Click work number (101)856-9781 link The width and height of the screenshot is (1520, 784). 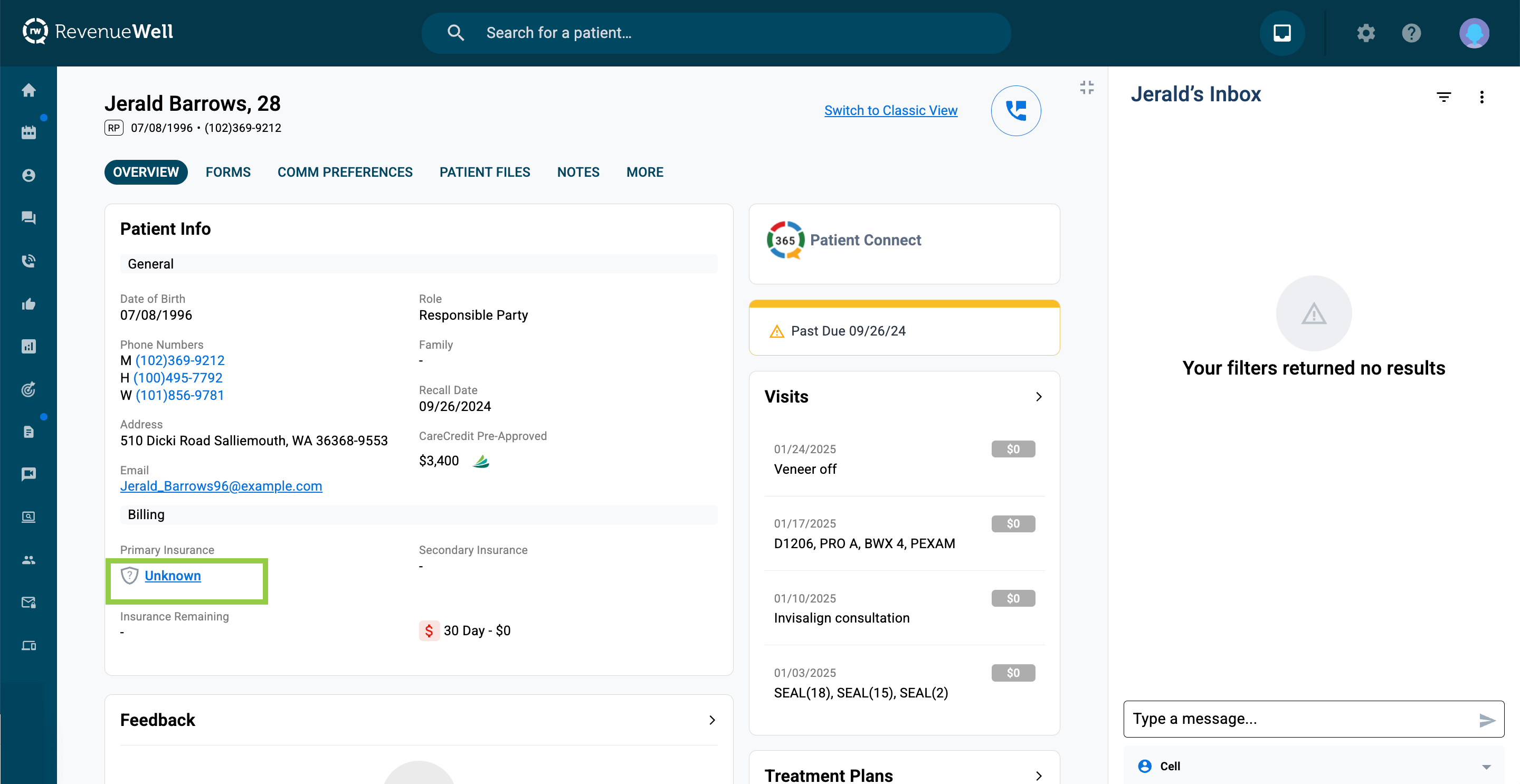pyautogui.click(x=180, y=395)
